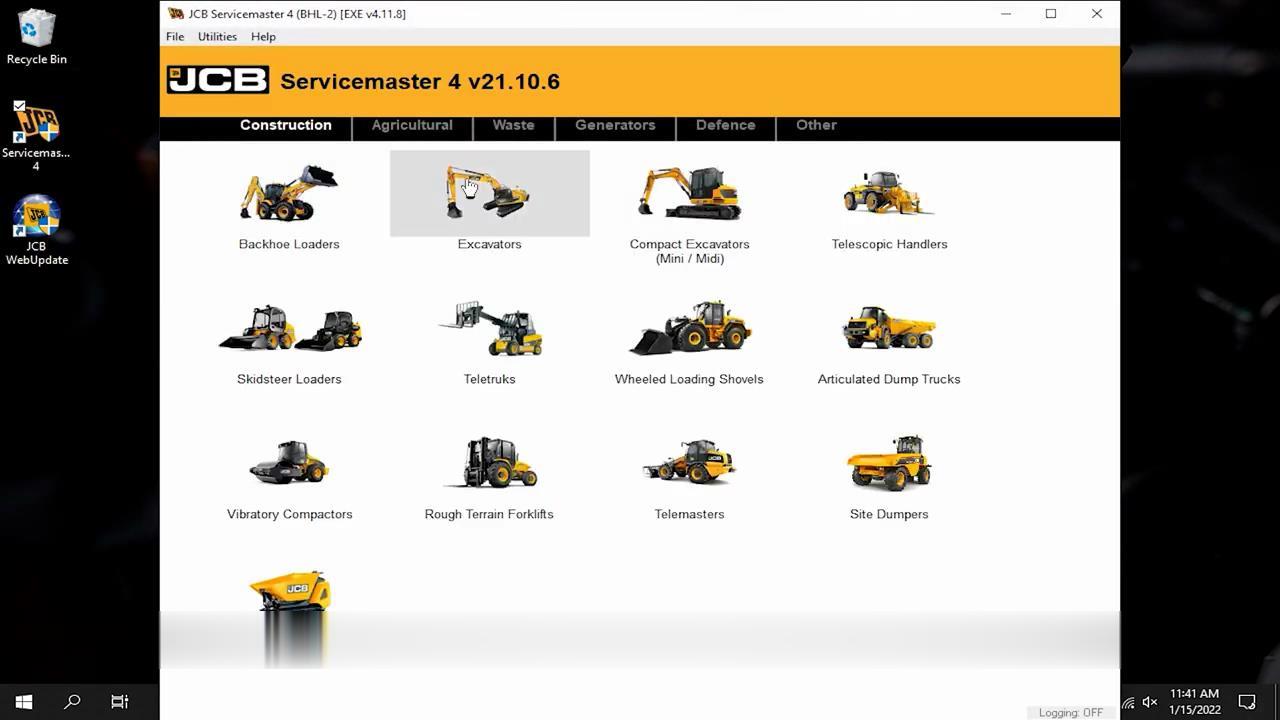Click the Site Dumpers label
Screen dimensions: 1280x720
[889, 514]
